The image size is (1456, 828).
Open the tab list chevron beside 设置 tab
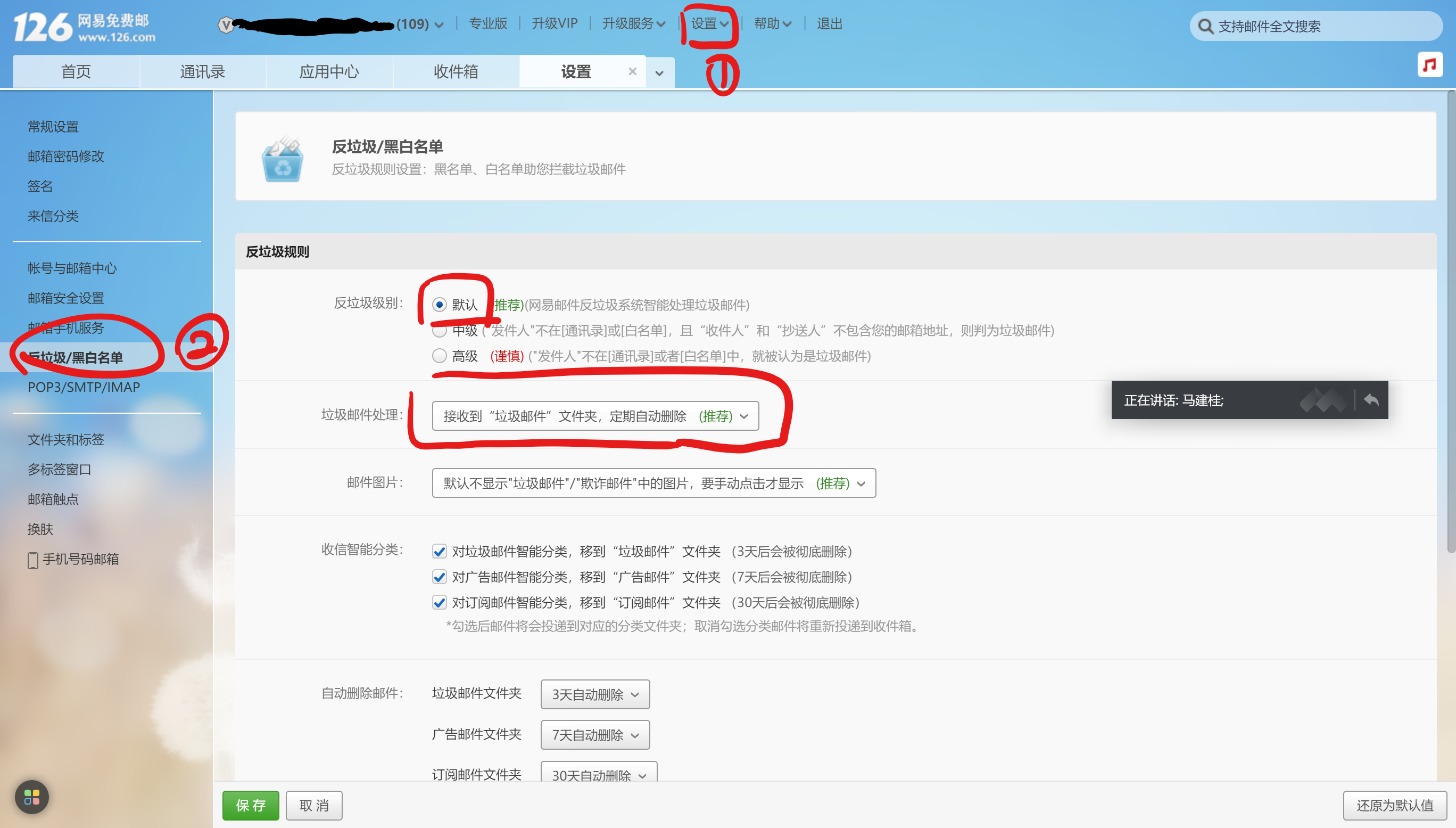click(x=659, y=73)
